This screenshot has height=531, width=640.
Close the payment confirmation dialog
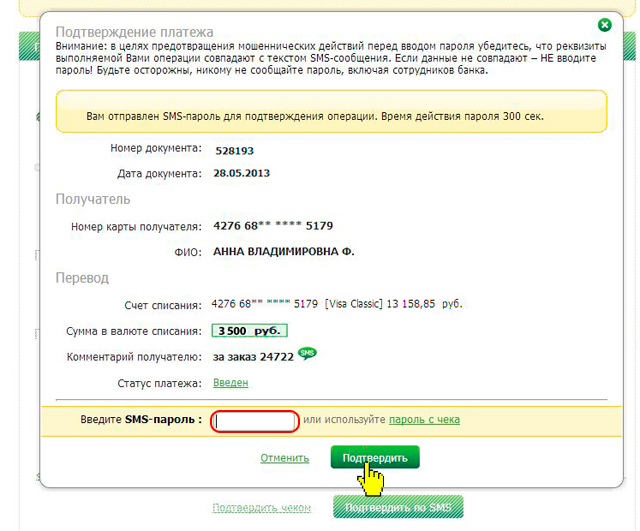[x=604, y=25]
